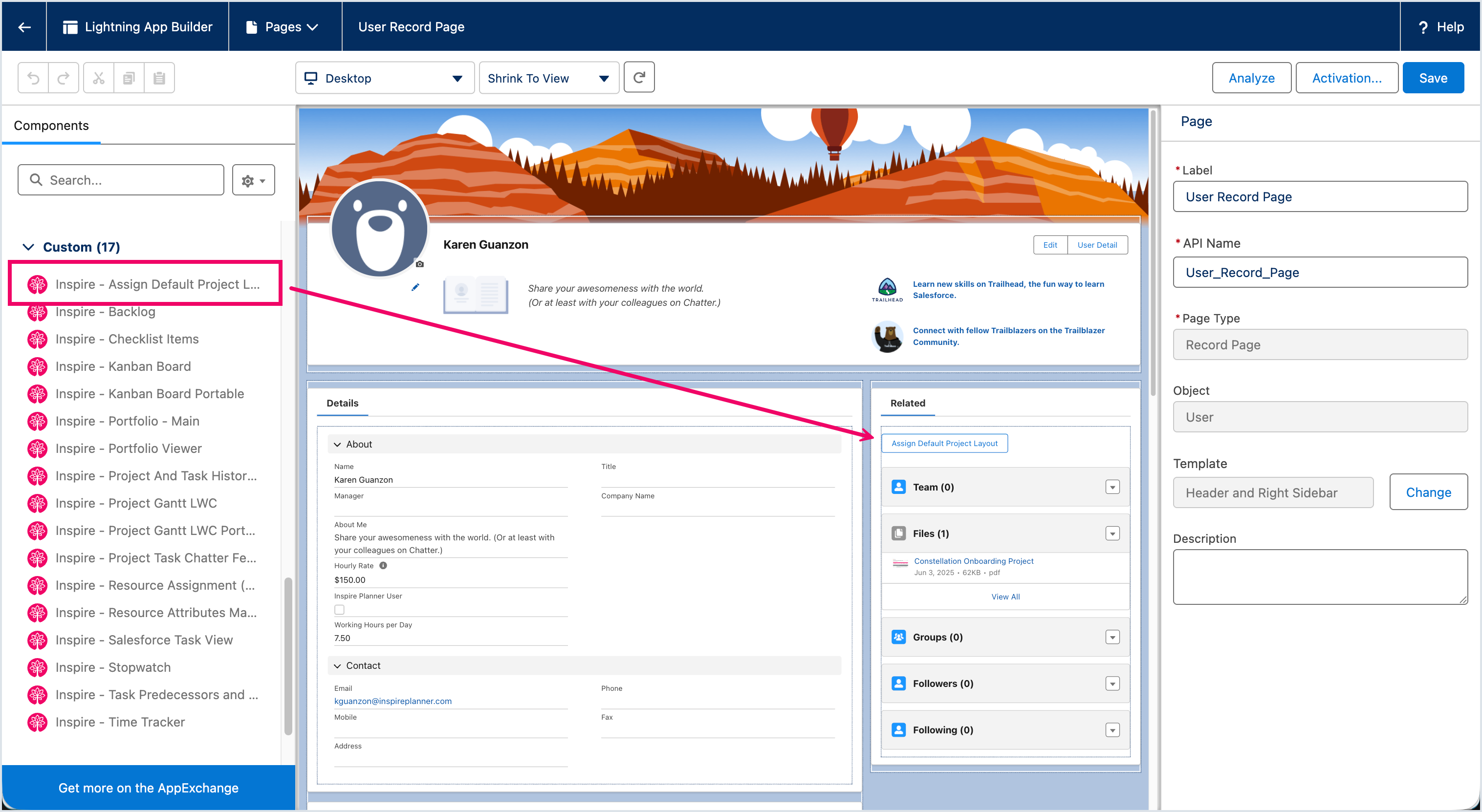Click the back arrow icon
This screenshot has width=1482, height=812.
point(24,27)
